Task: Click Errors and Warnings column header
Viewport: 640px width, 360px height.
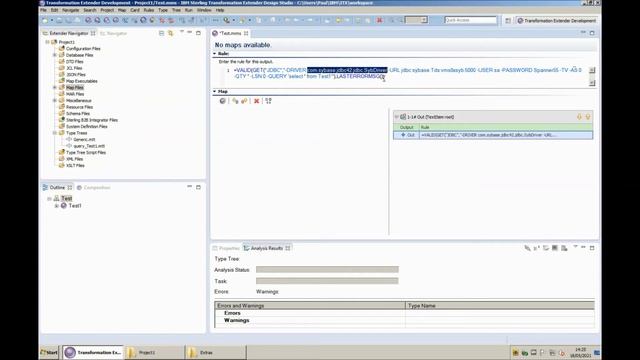Action: coord(310,306)
